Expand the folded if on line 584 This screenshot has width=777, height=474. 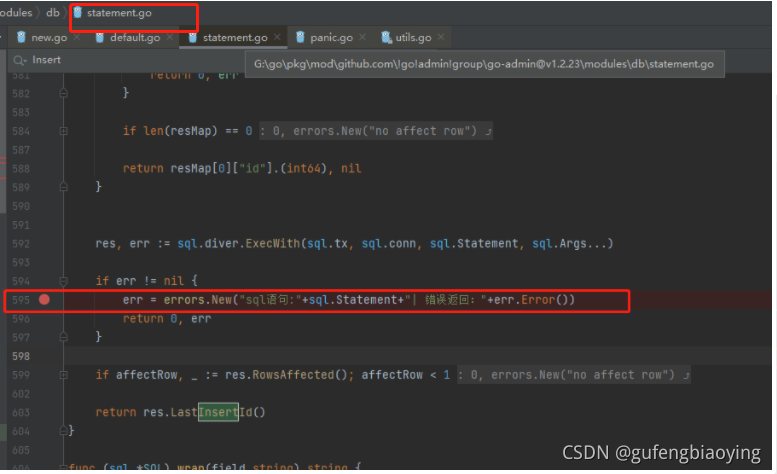[63, 131]
